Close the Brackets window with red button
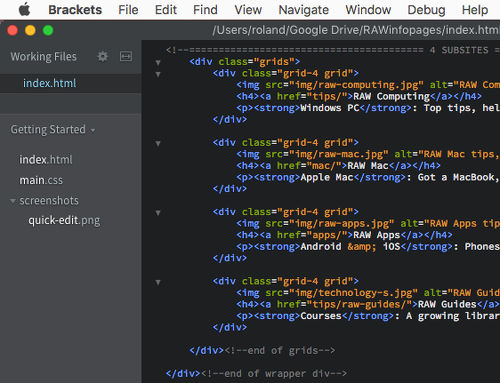The height and width of the screenshot is (383, 500). point(13,30)
